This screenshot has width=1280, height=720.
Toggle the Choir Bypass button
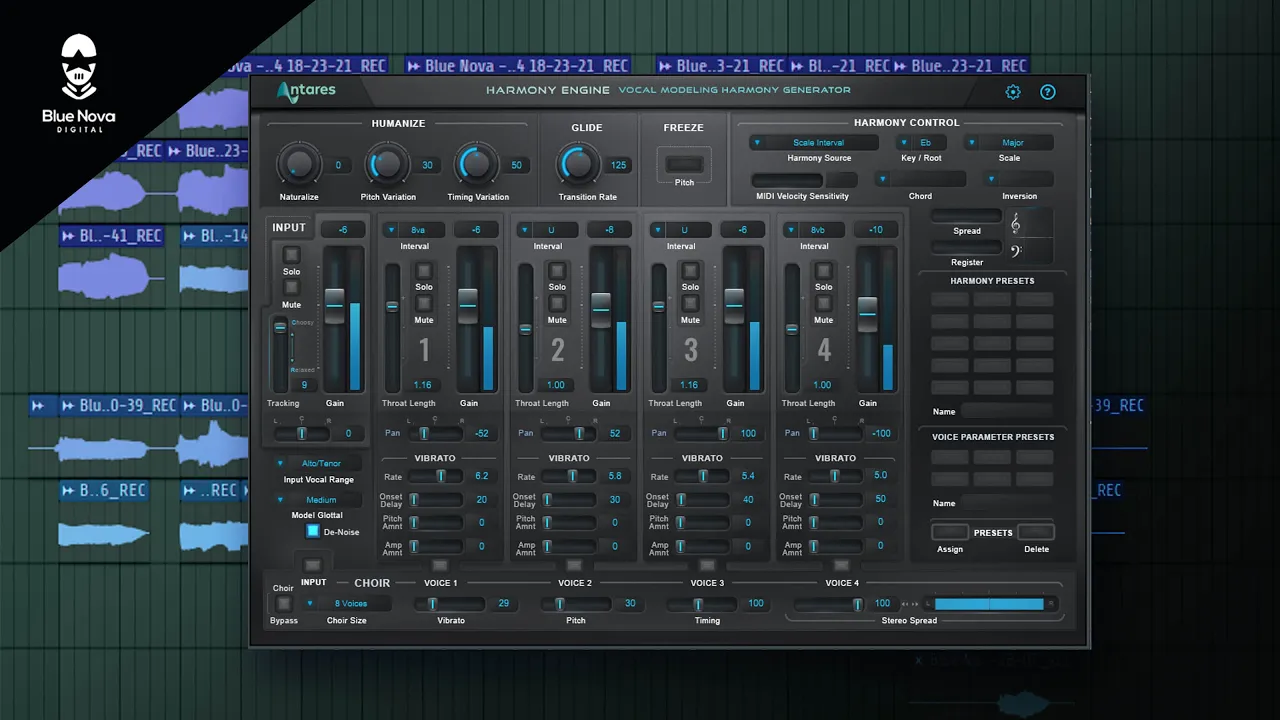pyautogui.click(x=283, y=604)
